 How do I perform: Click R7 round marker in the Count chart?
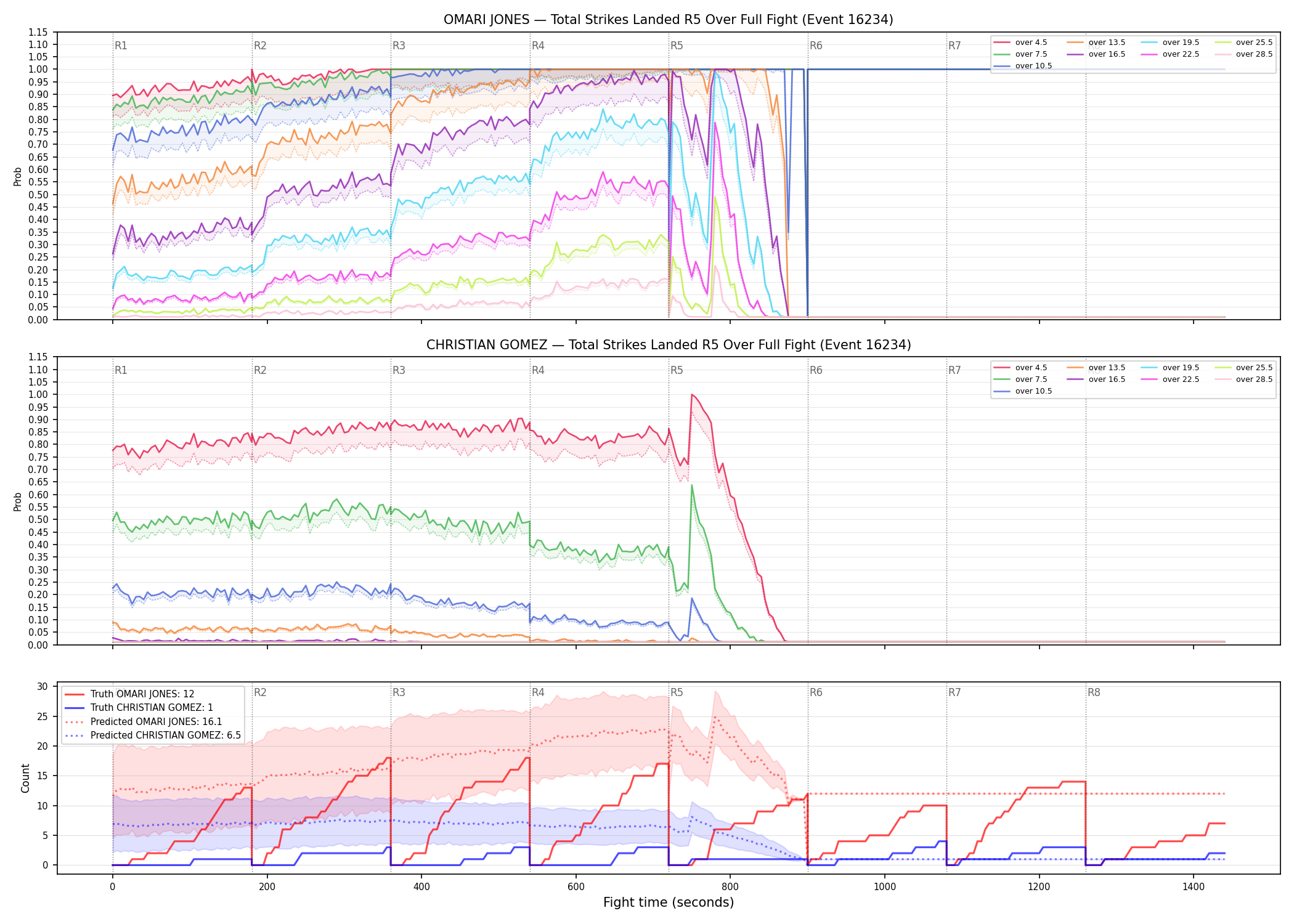[x=954, y=692]
